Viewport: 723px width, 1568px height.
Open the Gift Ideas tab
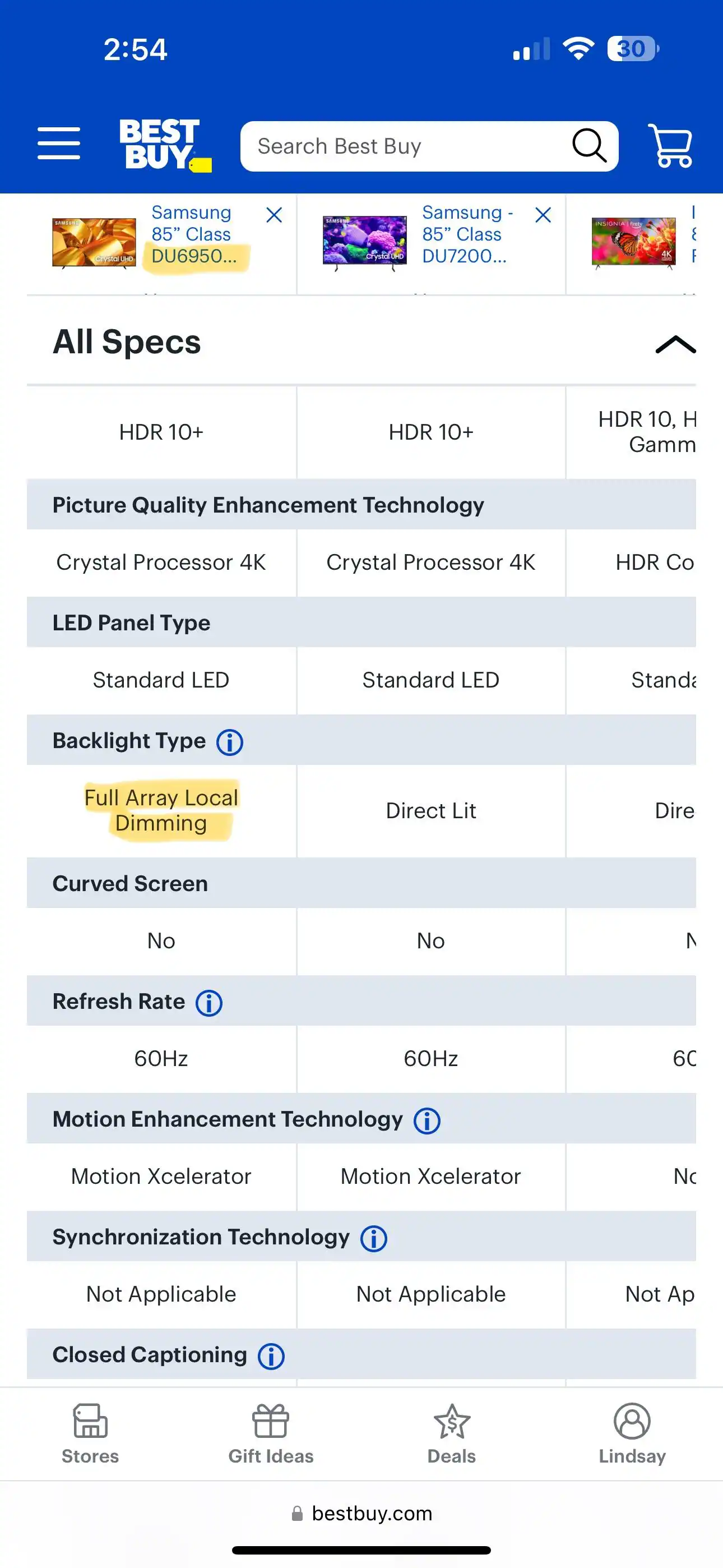point(271,1434)
